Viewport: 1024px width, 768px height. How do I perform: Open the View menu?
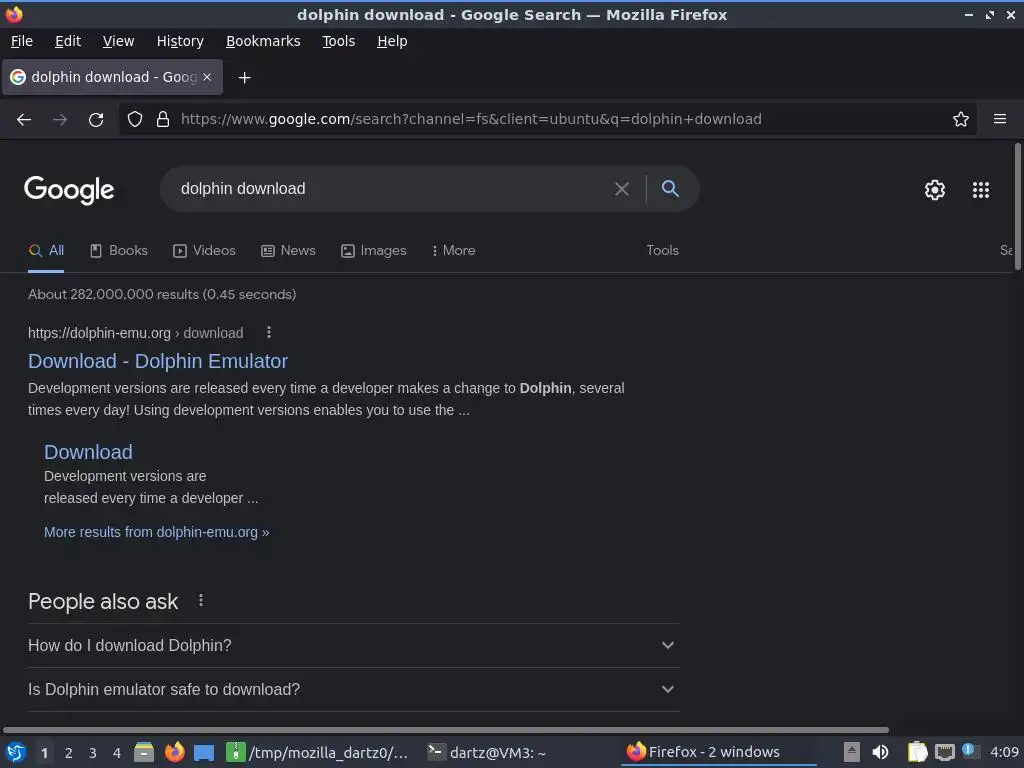tap(118, 41)
